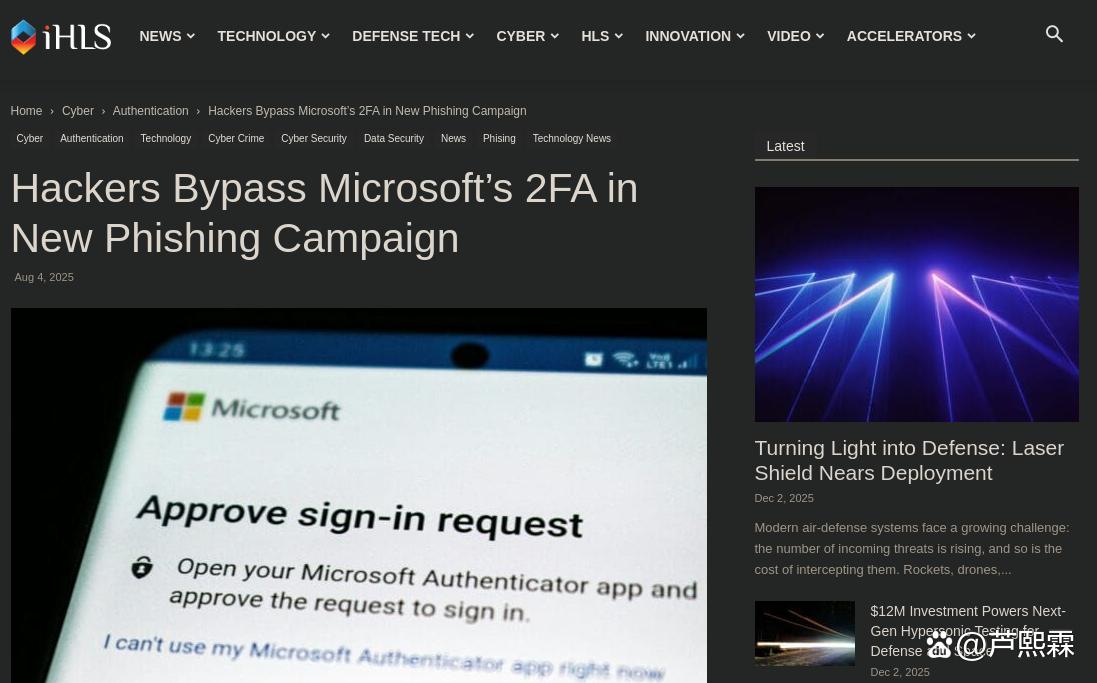The width and height of the screenshot is (1097, 683).
Task: Open the TECHNOLOGY menu label
Action: [x=267, y=36]
